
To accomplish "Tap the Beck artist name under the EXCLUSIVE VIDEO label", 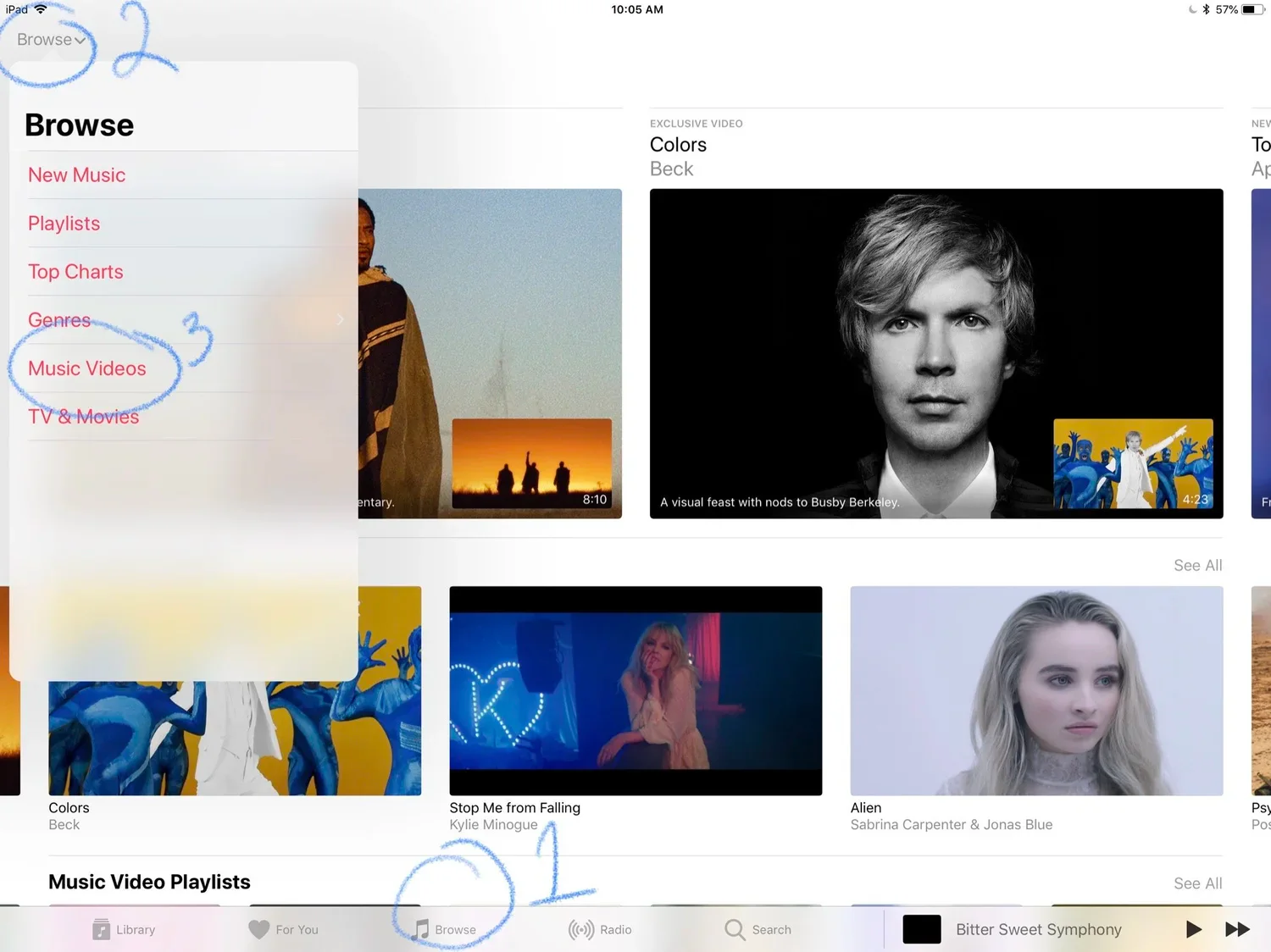I will (x=671, y=169).
